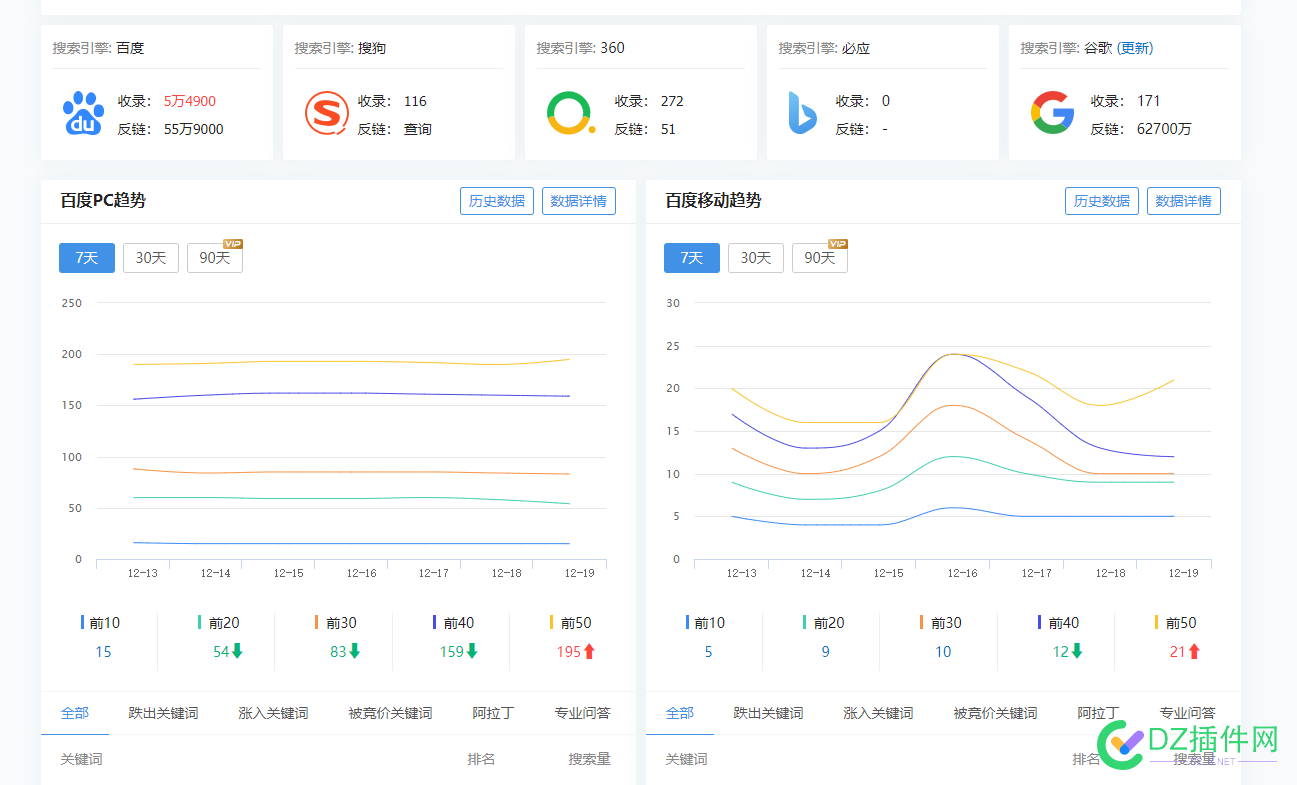
Task: Click Baidu backlink count 55万9000
Action: pyautogui.click(x=194, y=129)
